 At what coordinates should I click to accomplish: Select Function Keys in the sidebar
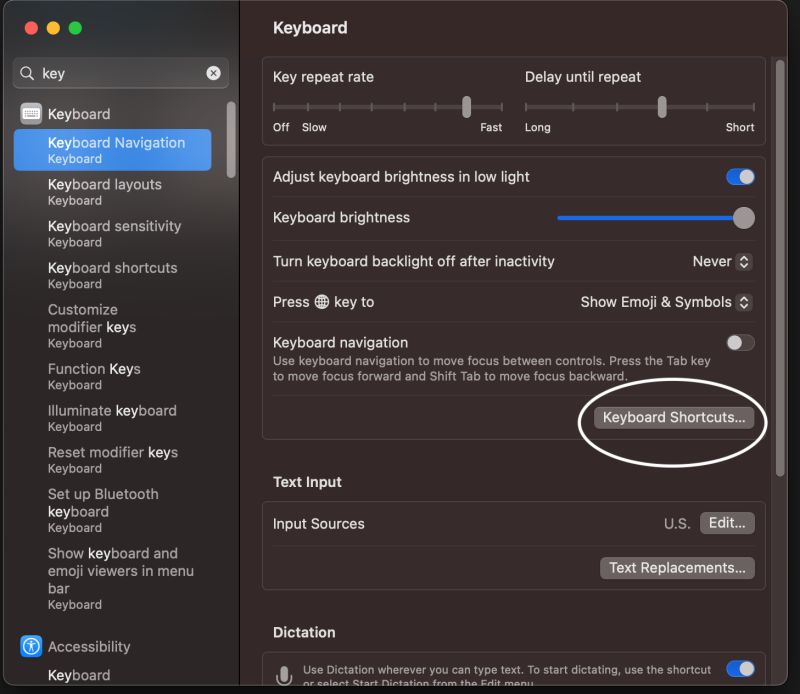[94, 368]
